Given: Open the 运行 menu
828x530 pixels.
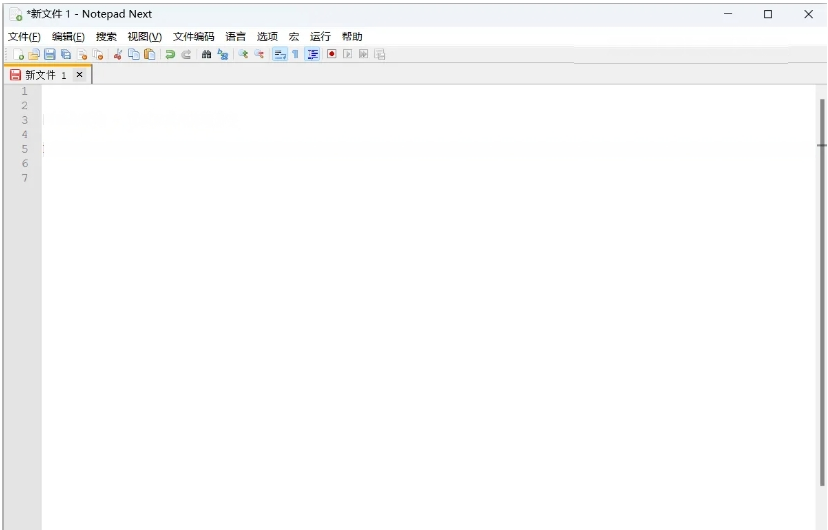Looking at the screenshot, I should 320,36.
